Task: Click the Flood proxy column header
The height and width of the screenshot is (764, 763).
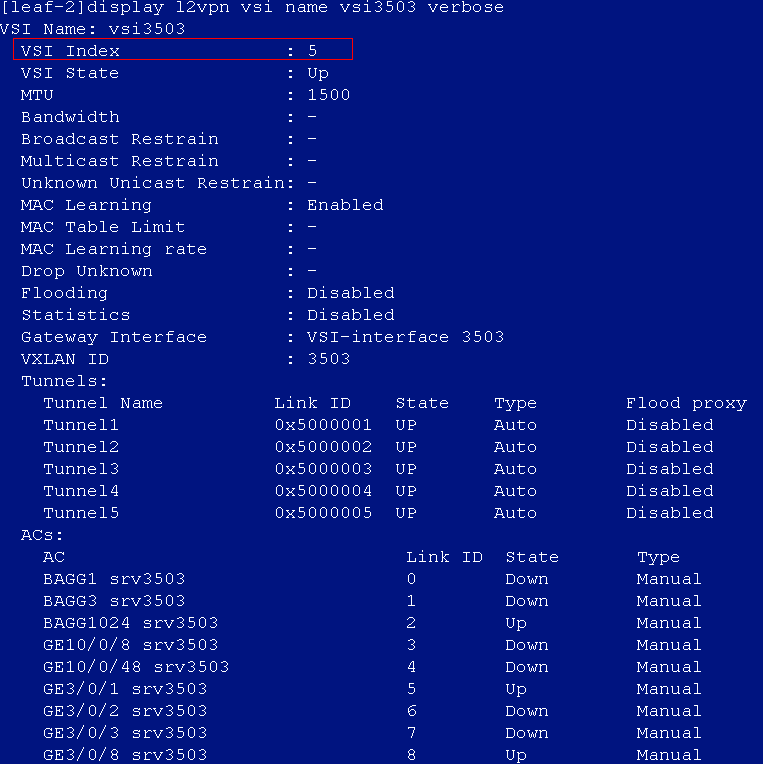Action: tap(686, 403)
